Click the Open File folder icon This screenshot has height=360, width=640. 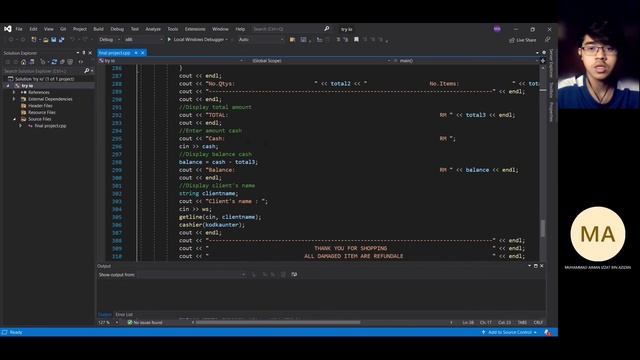click(x=46, y=40)
